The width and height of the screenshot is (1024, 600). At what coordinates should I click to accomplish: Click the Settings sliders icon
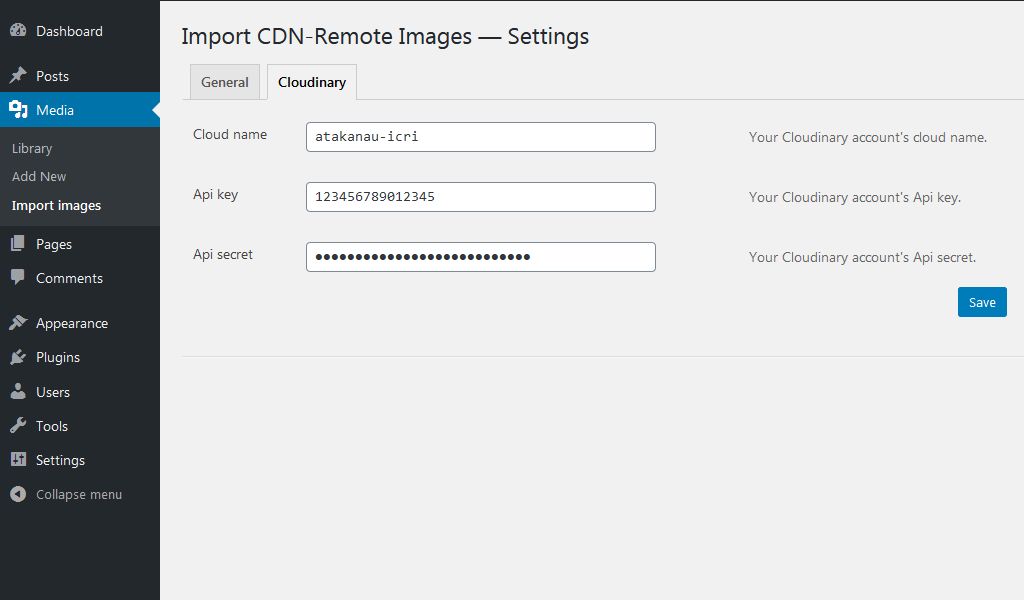pyautogui.click(x=18, y=460)
